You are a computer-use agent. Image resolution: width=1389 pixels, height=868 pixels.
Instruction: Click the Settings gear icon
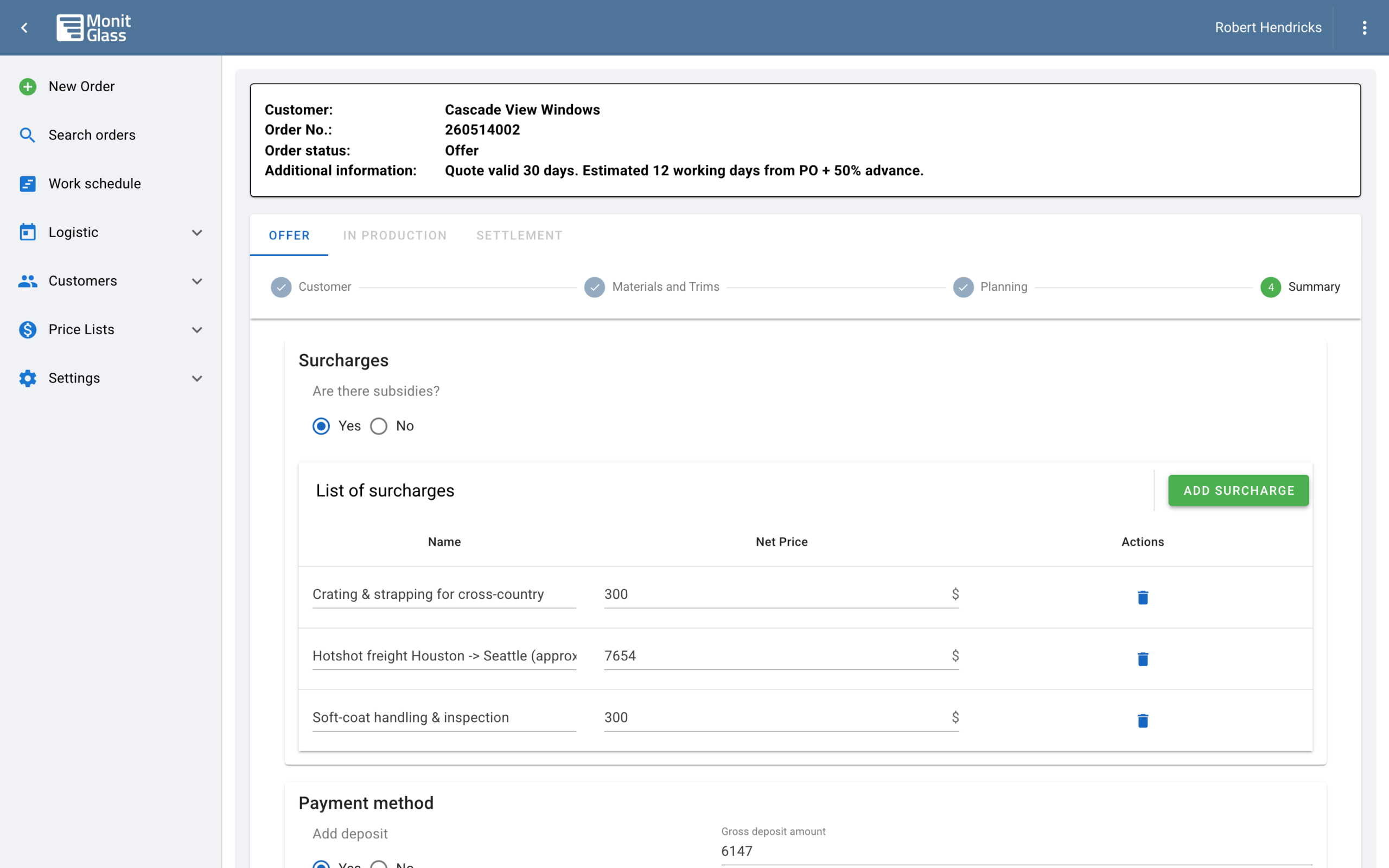pos(28,378)
